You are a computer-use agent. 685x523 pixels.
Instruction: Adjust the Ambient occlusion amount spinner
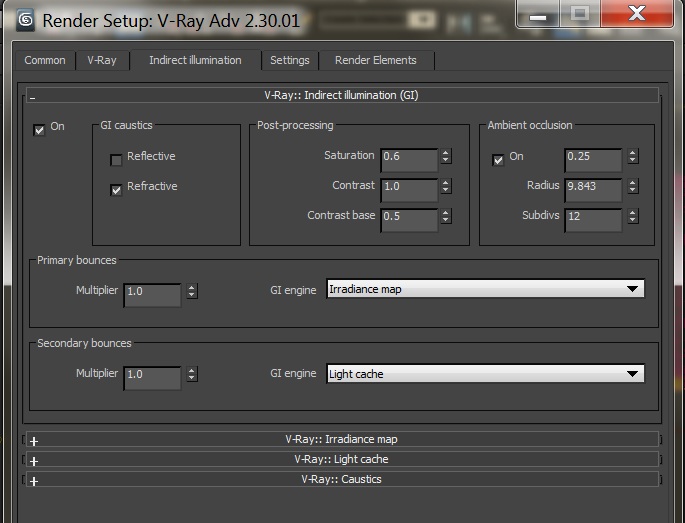(x=633, y=156)
